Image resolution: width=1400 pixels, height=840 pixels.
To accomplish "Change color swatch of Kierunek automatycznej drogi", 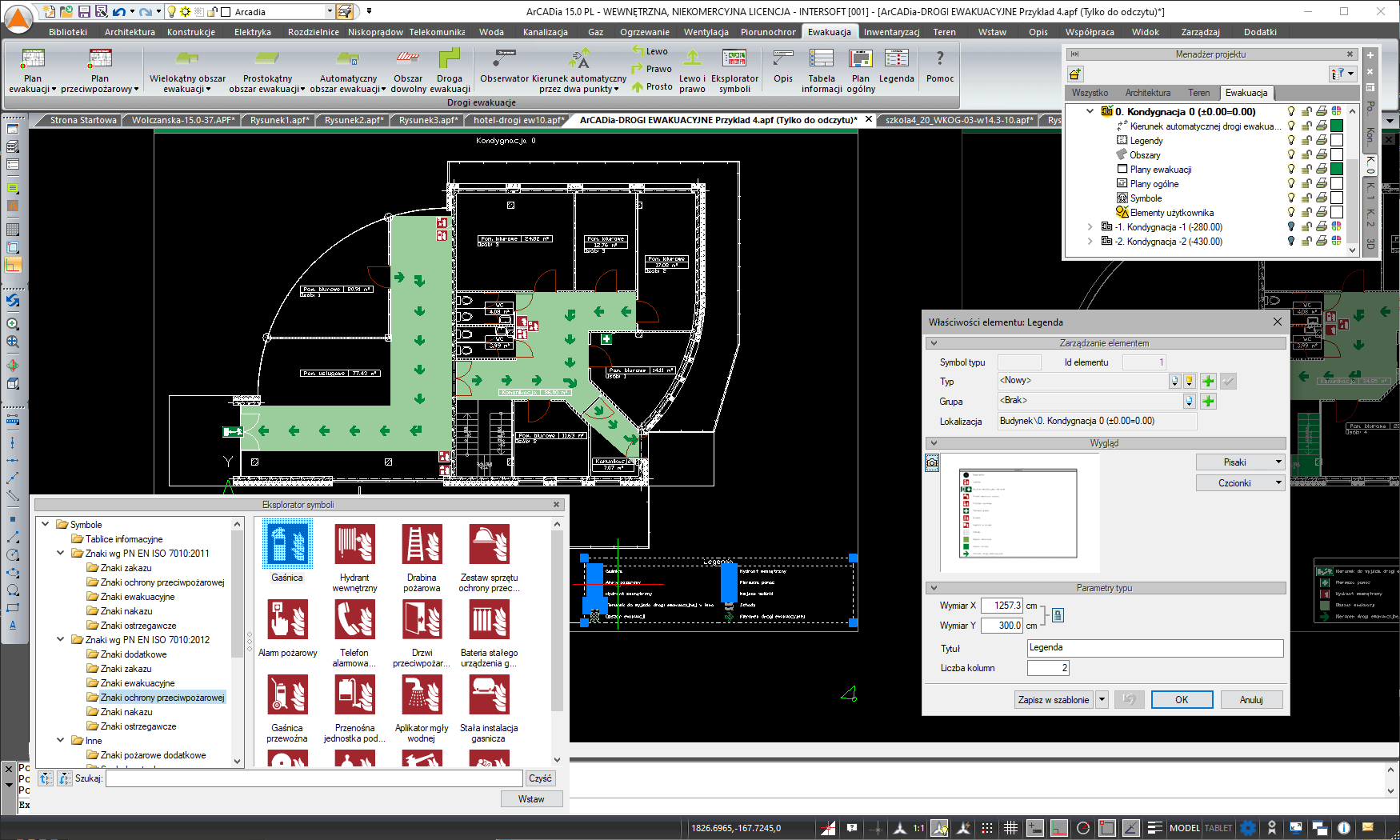I will pyautogui.click(x=1336, y=126).
